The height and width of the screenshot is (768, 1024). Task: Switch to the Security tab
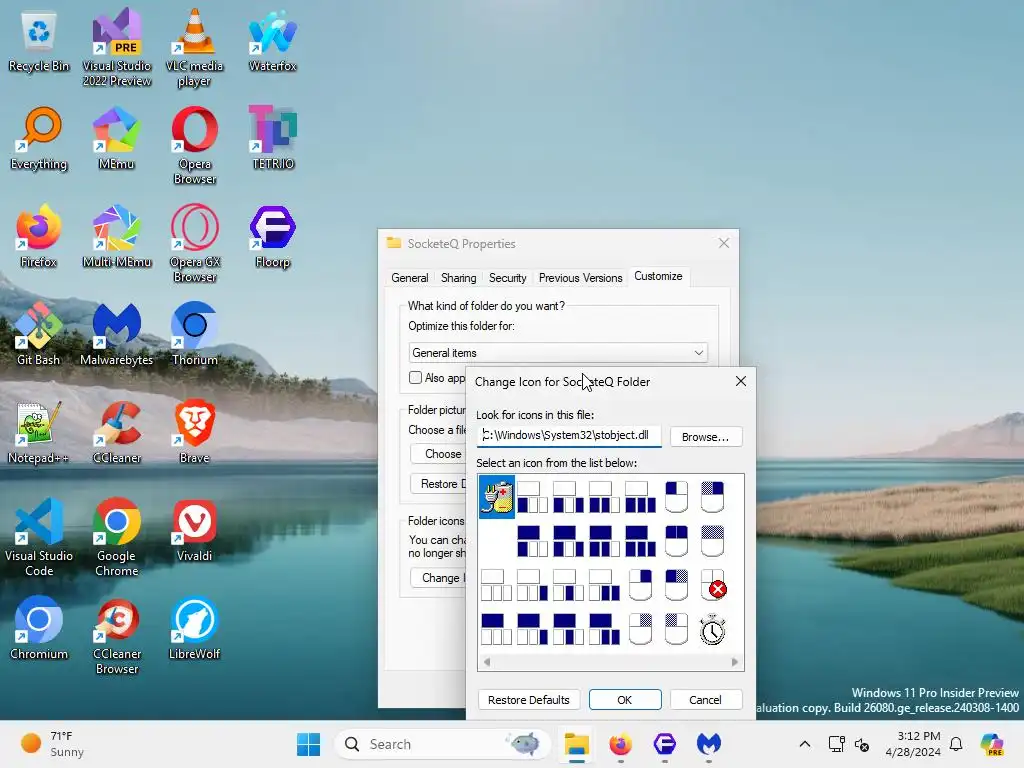pyautogui.click(x=507, y=278)
